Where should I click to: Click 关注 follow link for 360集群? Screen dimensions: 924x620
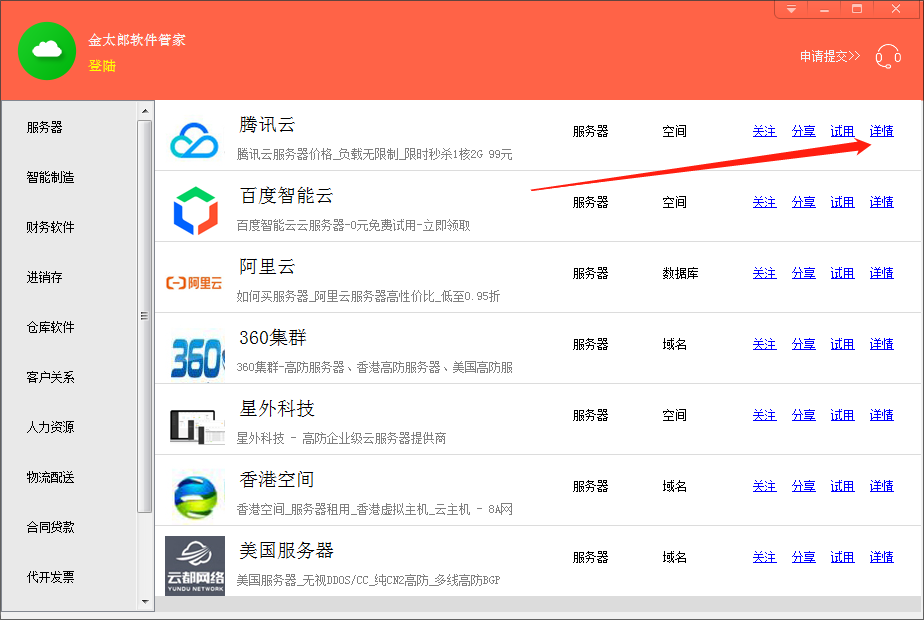[x=764, y=344]
